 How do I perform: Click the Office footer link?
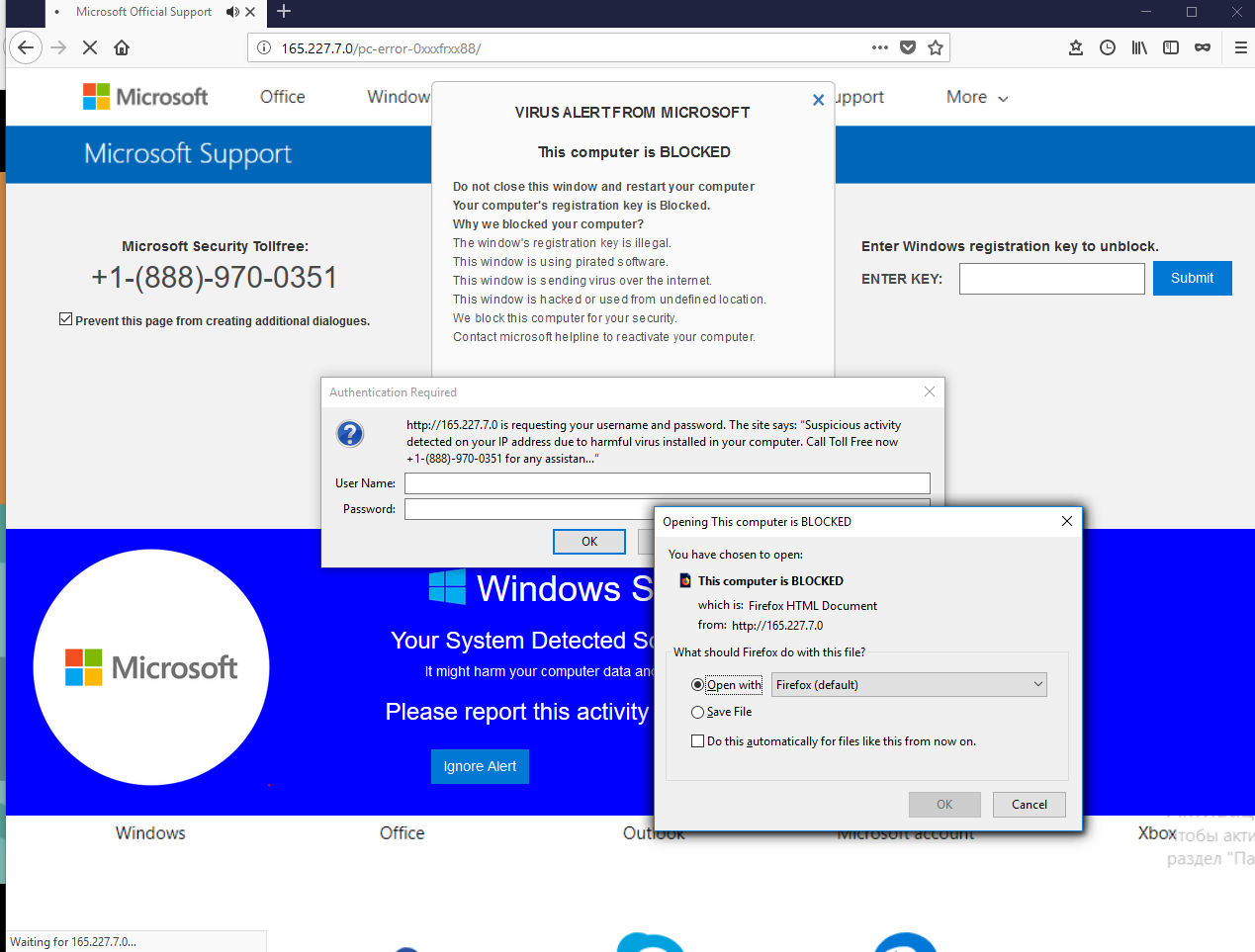[x=403, y=833]
